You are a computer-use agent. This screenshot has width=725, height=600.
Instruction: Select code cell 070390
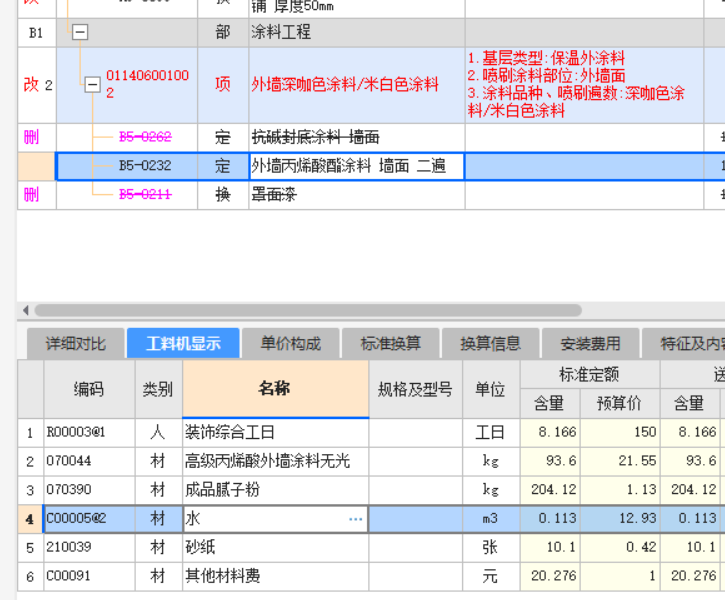pos(89,490)
